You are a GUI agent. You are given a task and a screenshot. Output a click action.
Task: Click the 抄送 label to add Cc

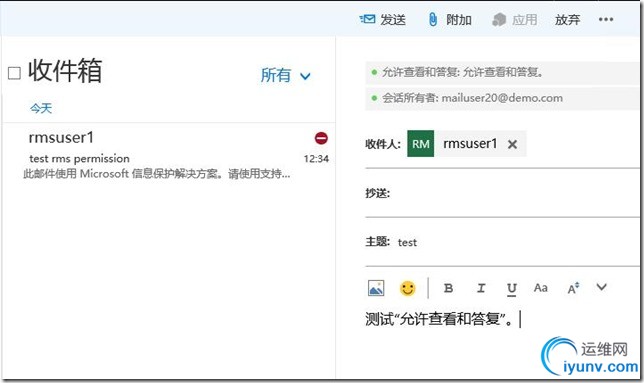377,193
